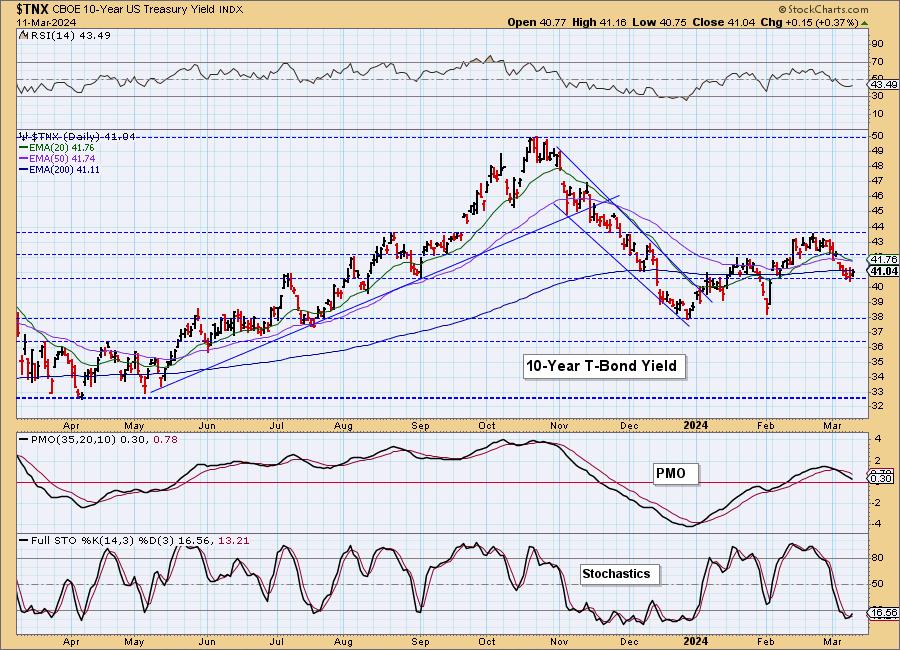The height and width of the screenshot is (650, 900).
Task: Click the black line swatch before Full STO
Action: coord(24,540)
